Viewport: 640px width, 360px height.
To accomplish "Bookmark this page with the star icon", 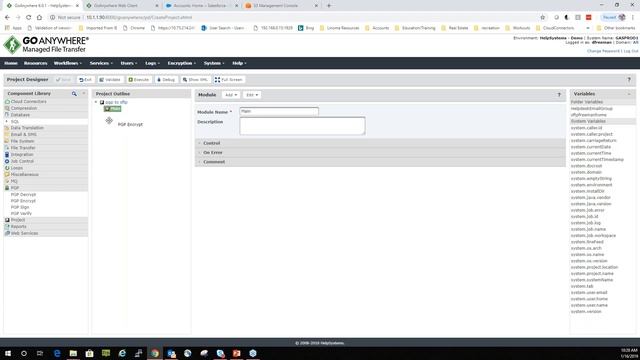I will click(542, 18).
